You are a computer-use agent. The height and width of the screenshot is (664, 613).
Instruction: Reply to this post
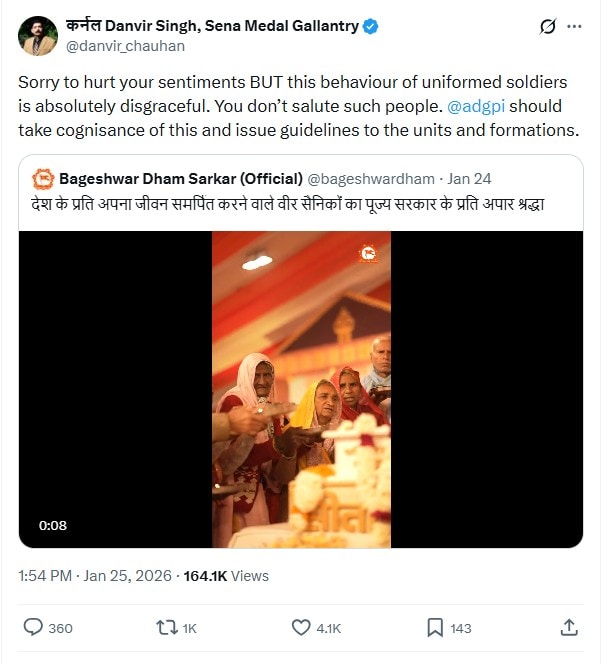pos(34,627)
